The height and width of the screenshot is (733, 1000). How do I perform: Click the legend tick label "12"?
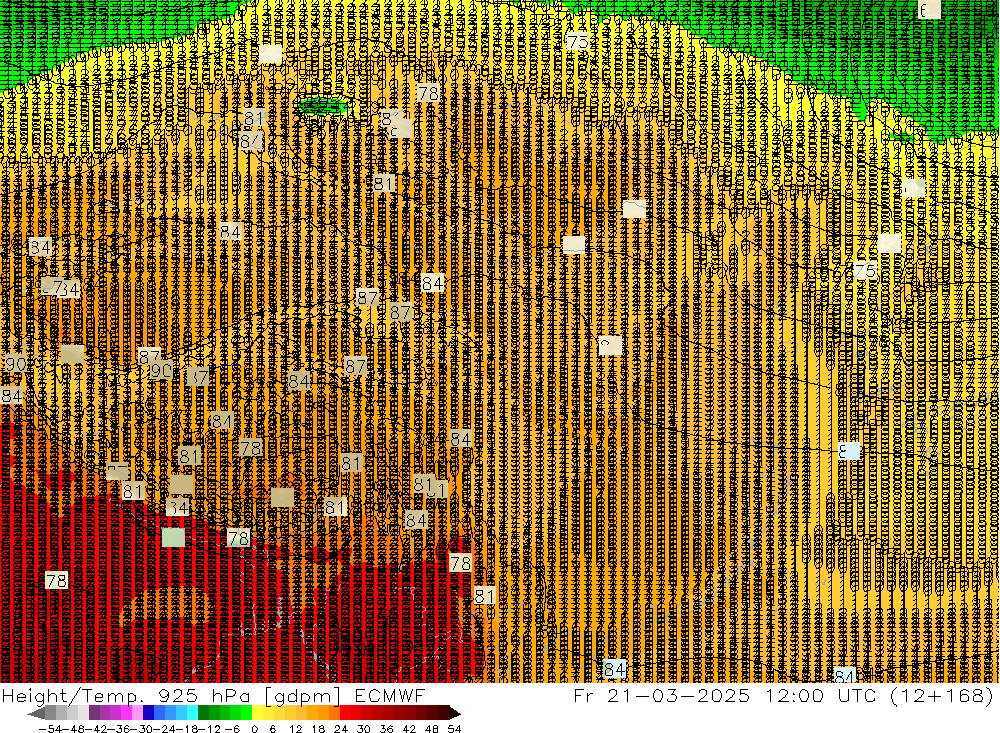coord(295,729)
